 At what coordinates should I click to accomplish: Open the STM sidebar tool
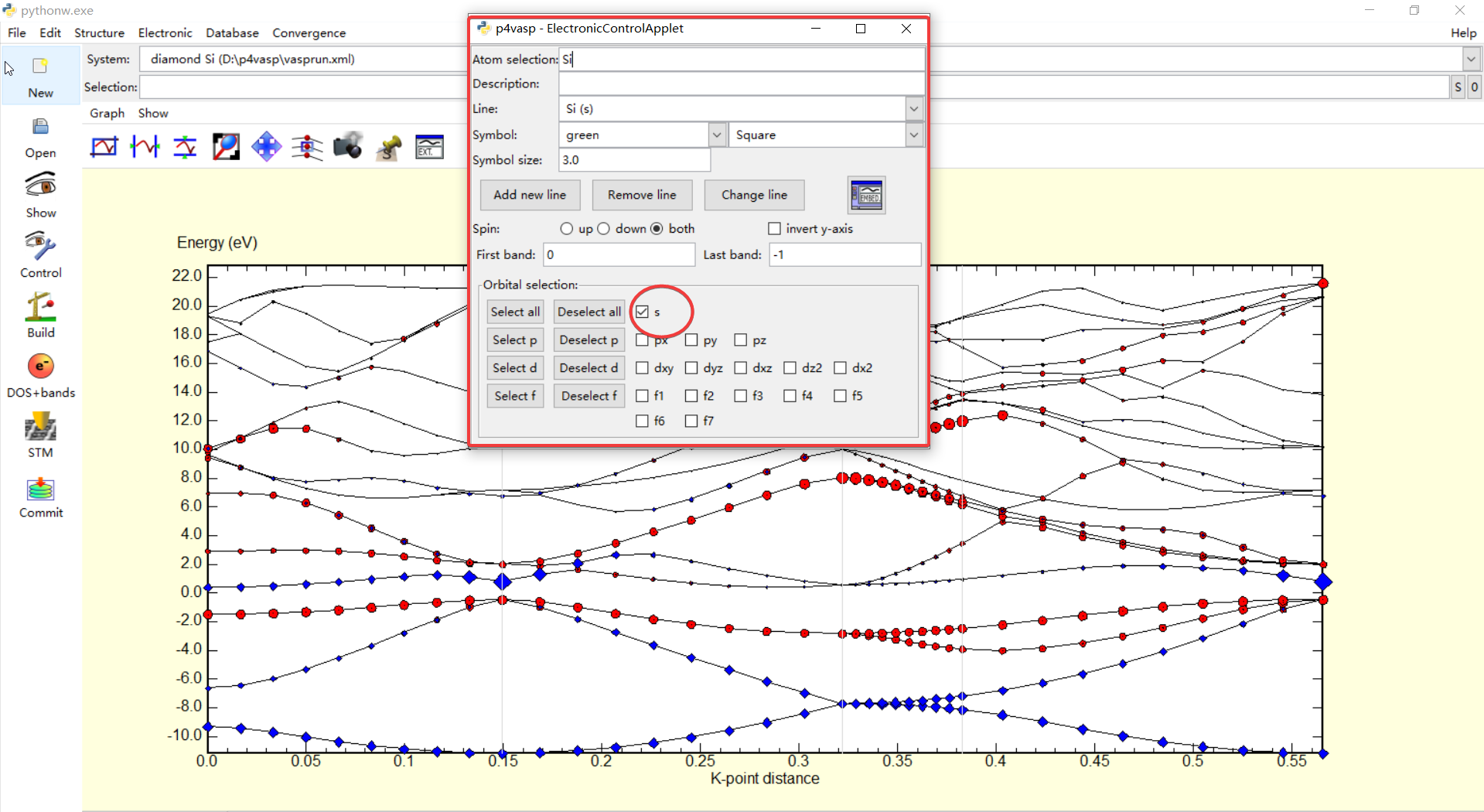pos(40,427)
